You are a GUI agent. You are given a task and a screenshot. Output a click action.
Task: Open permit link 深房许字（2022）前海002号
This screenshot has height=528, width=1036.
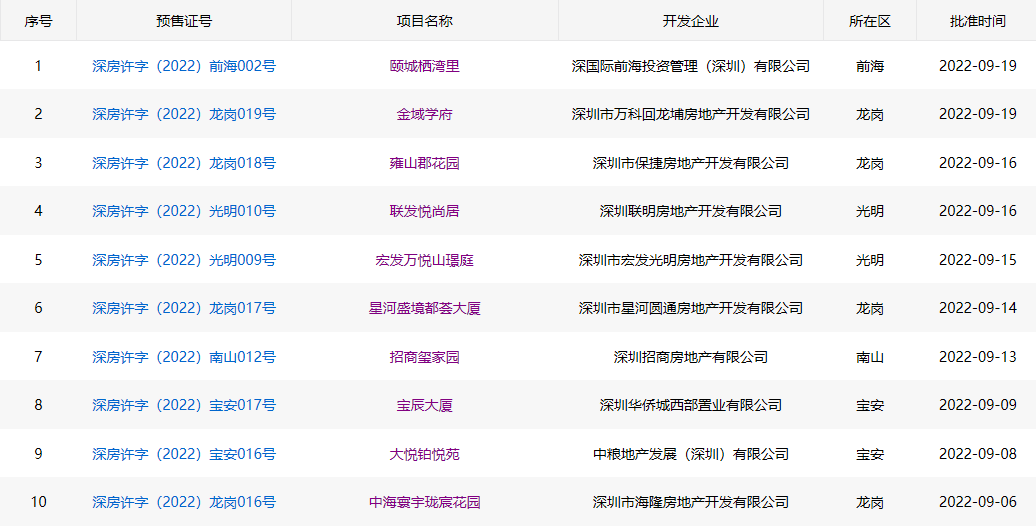click(x=184, y=66)
